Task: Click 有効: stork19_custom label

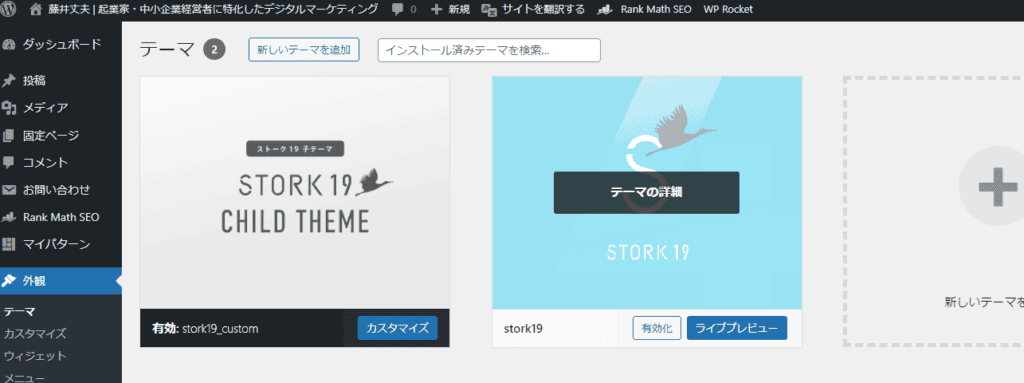Action: pos(205,329)
